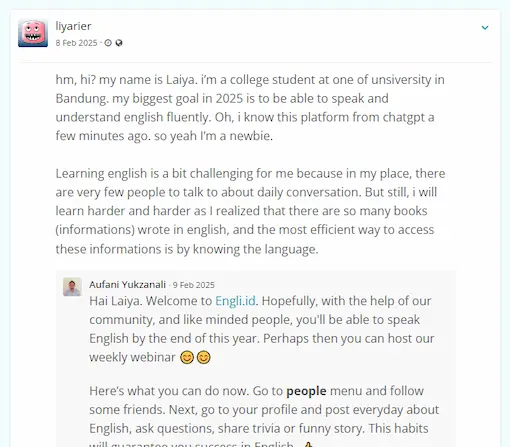Click the paragraph starting 'Learning english is'
Screen dimensions: 510x447
pyautogui.click(x=250, y=211)
